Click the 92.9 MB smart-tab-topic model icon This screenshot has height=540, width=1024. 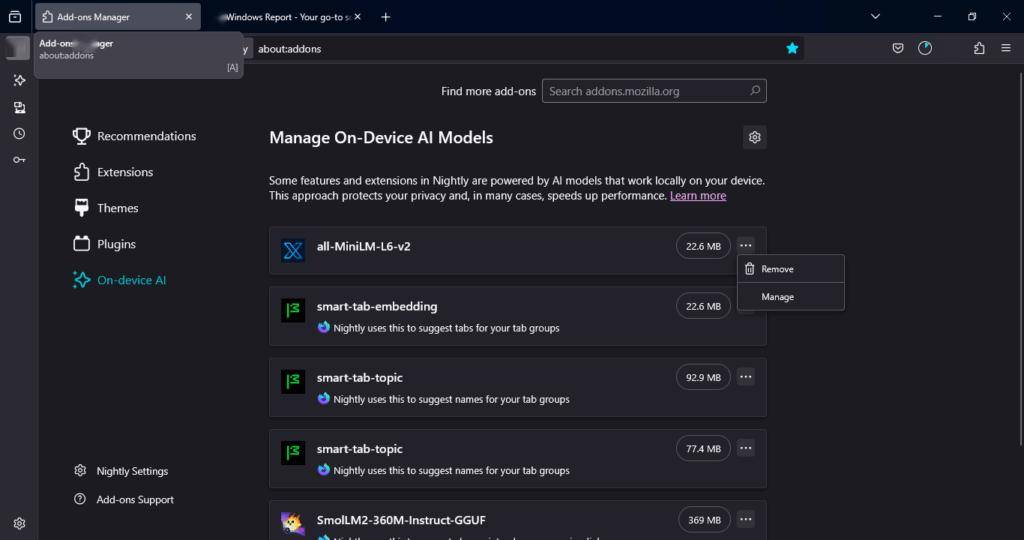[x=293, y=381]
